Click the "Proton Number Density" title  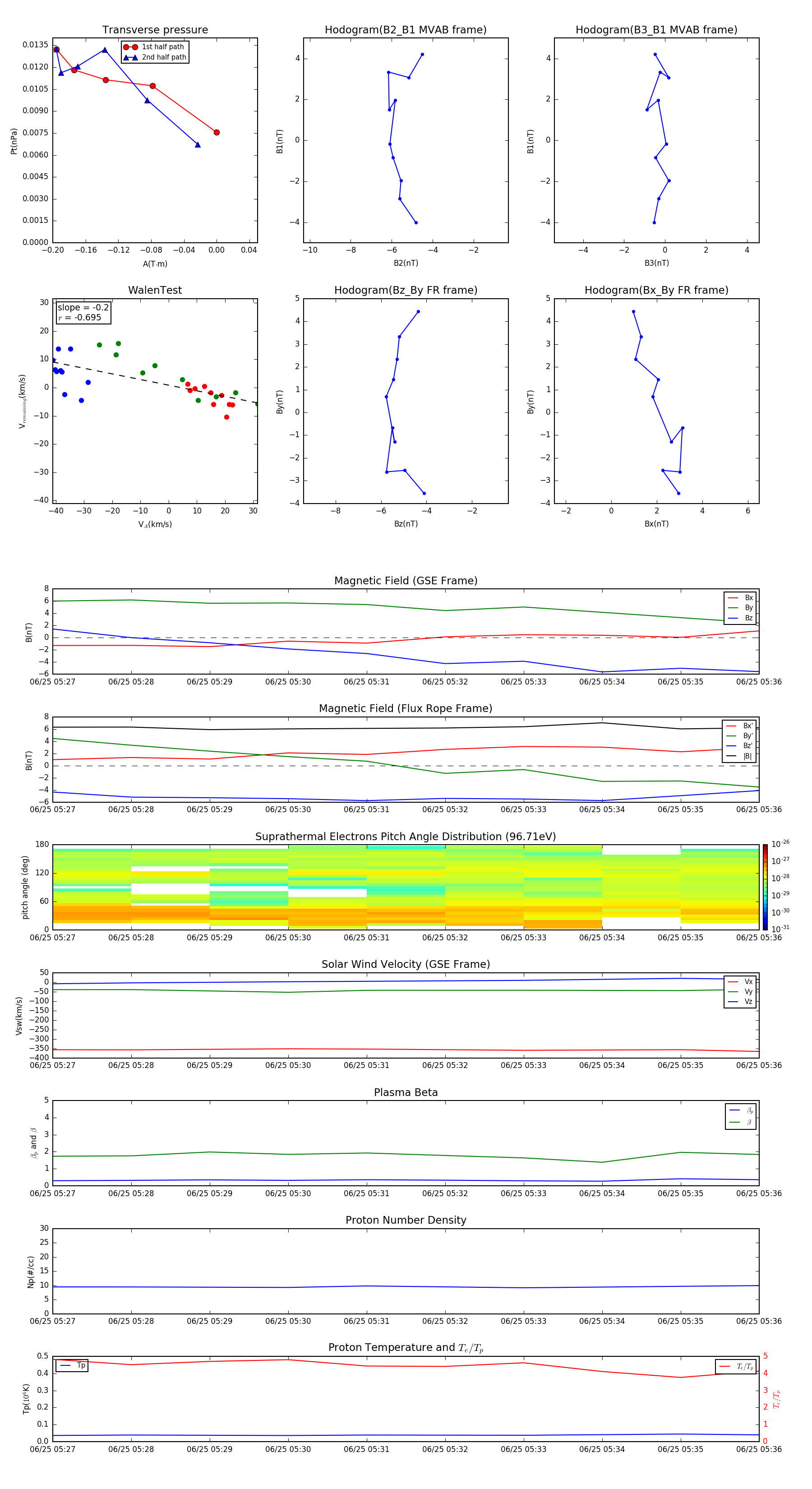(406, 1220)
